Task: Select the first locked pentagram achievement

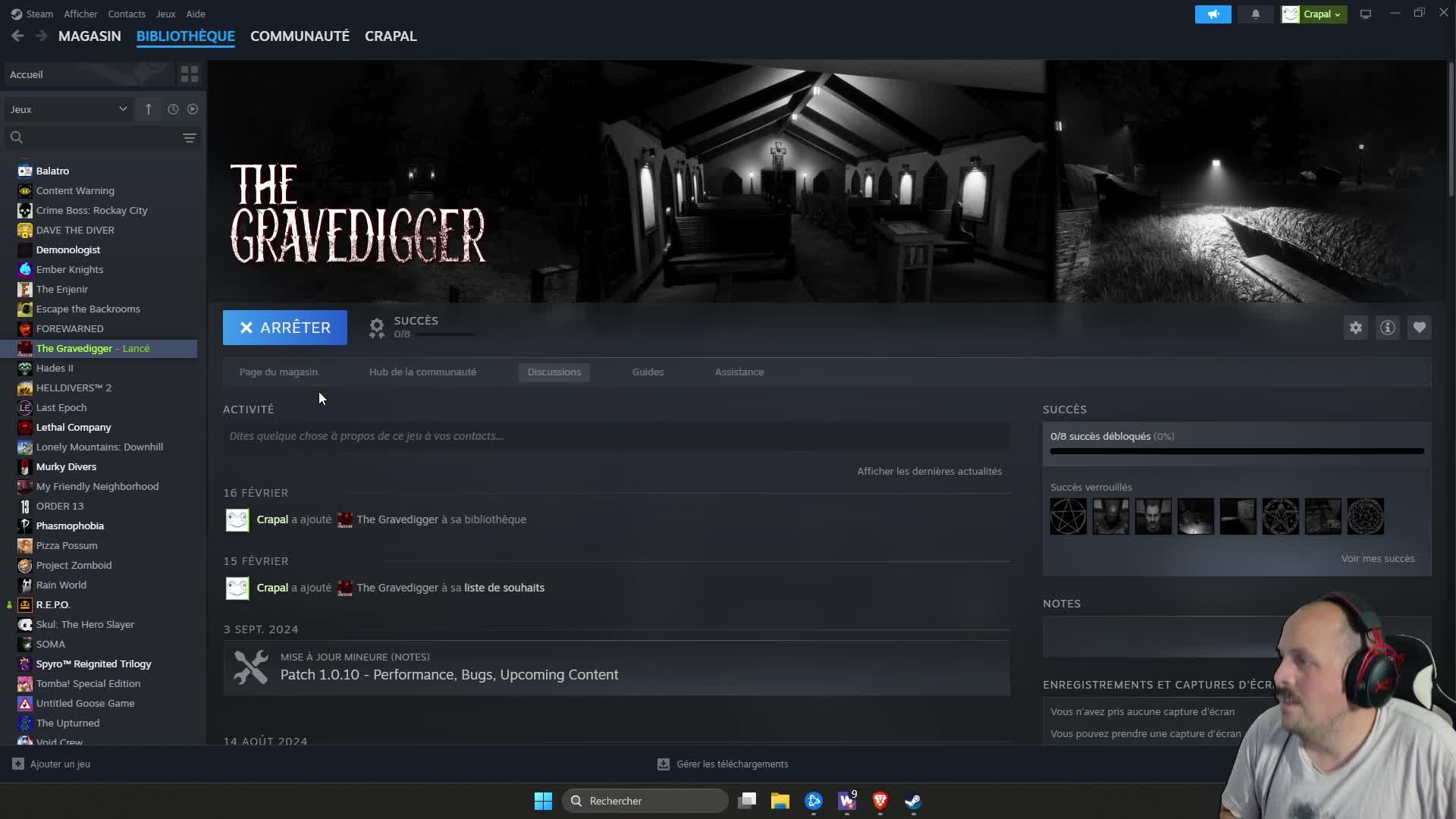Action: (1068, 516)
